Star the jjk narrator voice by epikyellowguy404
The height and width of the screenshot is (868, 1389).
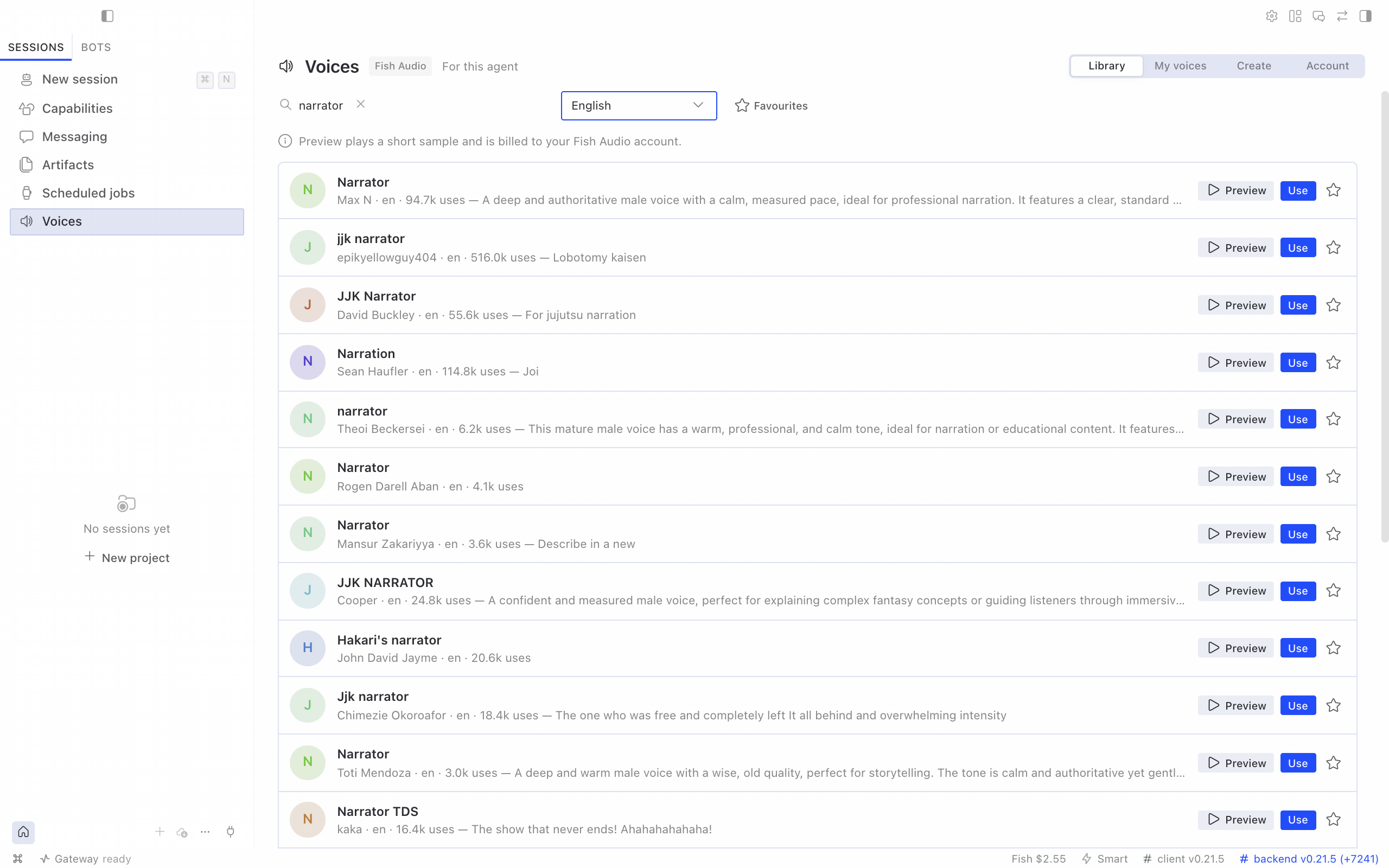click(x=1333, y=247)
